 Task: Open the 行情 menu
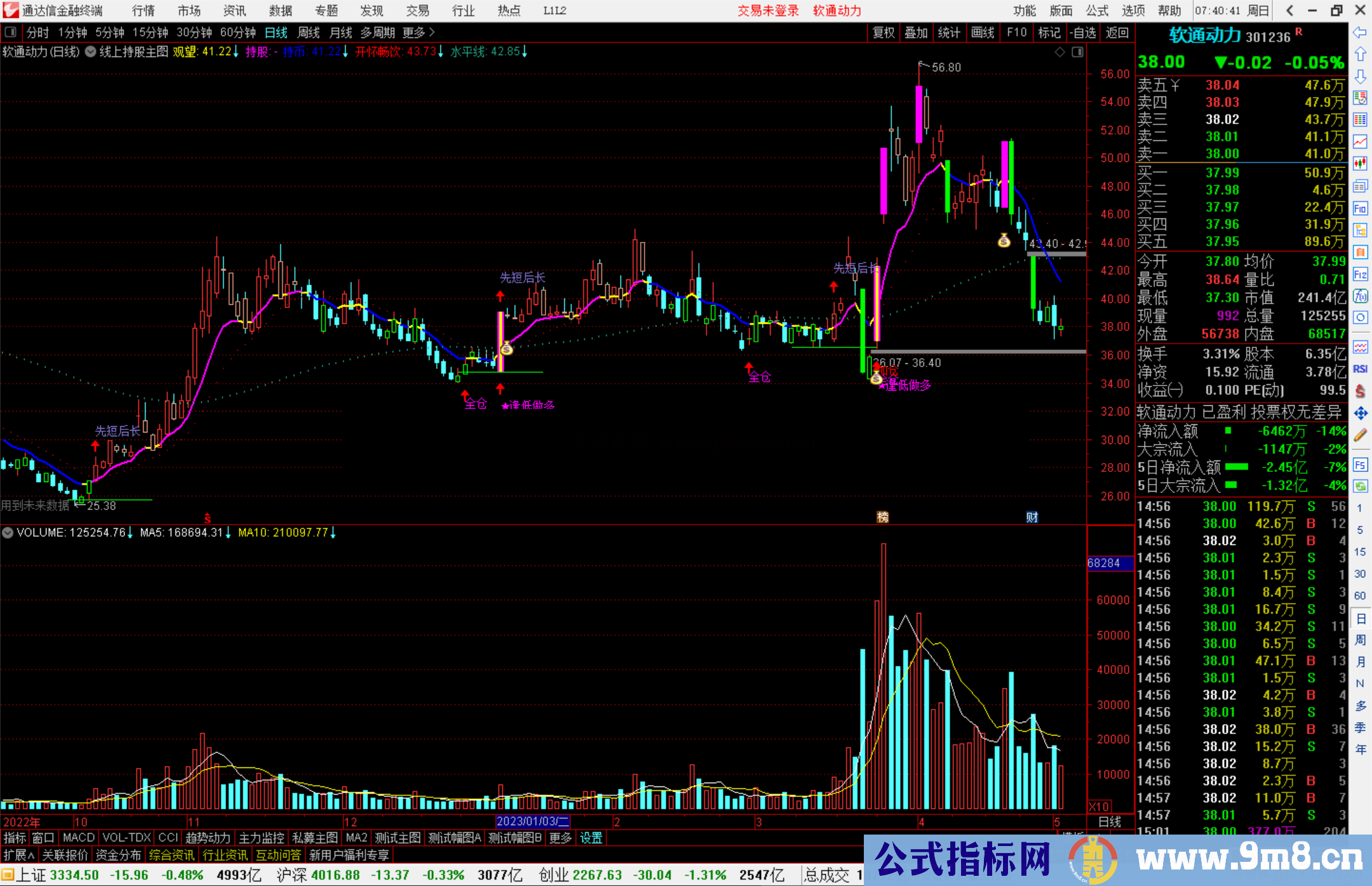[x=144, y=11]
